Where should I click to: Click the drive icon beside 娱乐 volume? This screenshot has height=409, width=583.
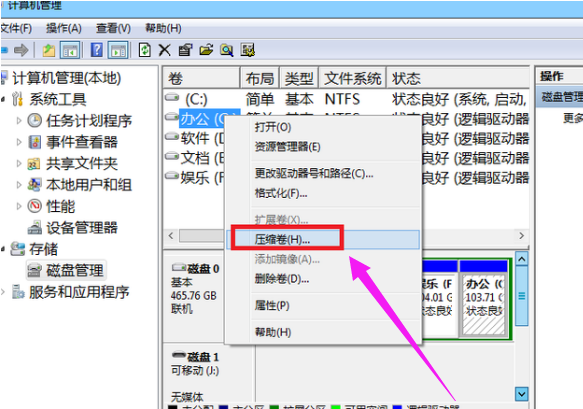pyautogui.click(x=172, y=175)
